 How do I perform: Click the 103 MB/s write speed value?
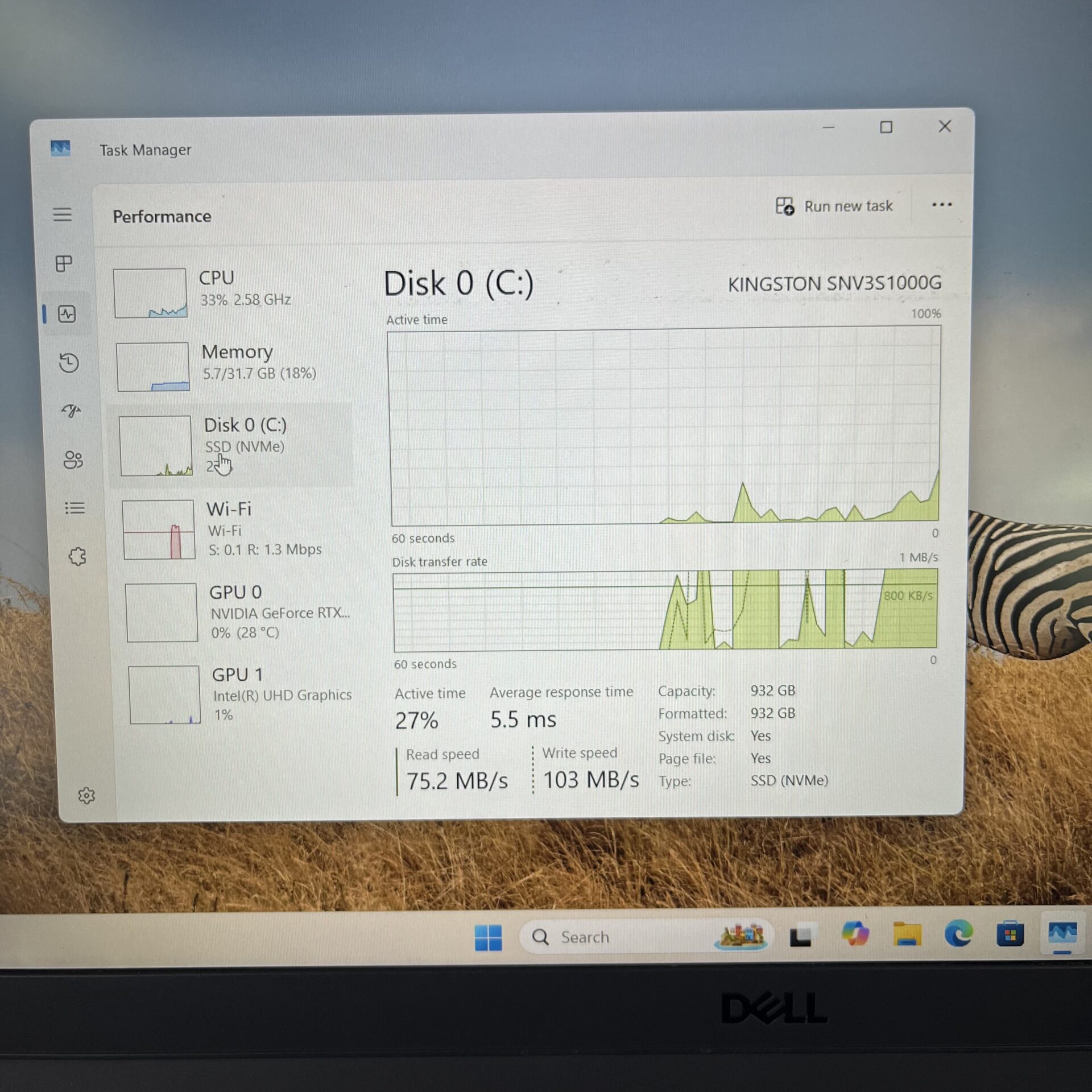[x=591, y=780]
